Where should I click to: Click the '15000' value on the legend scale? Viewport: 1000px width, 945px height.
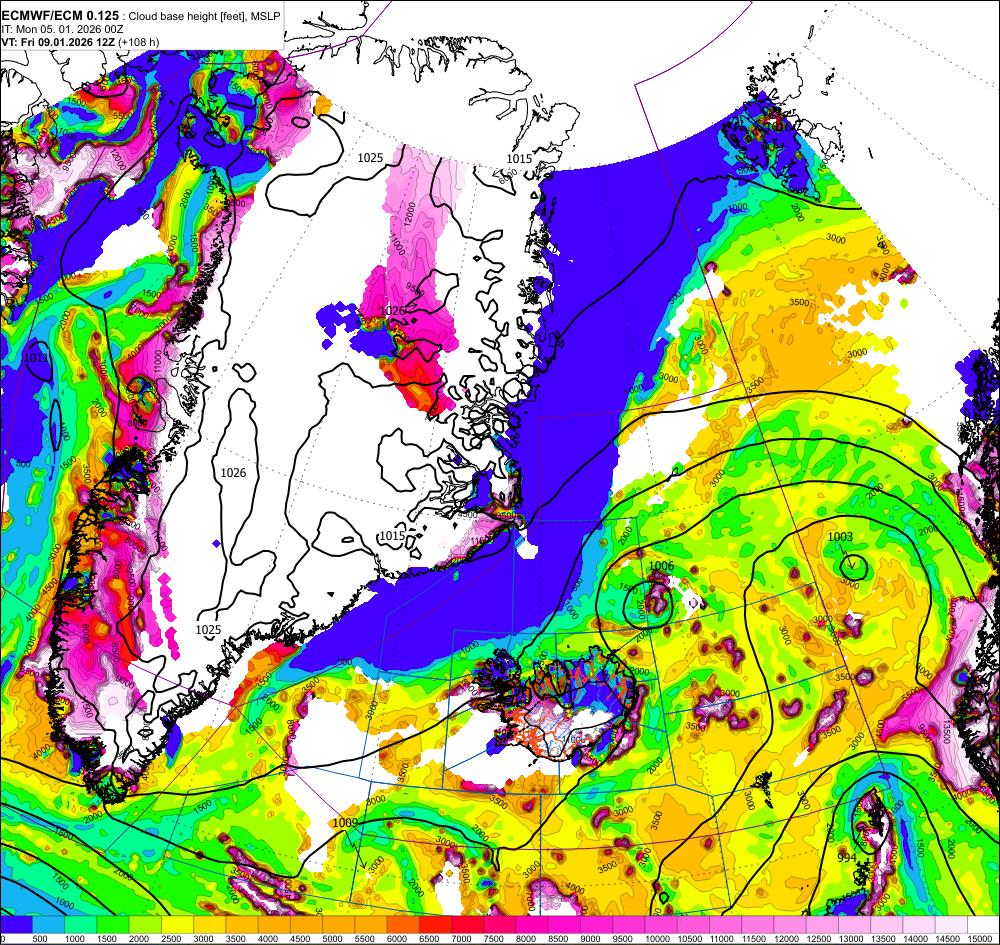click(980, 939)
